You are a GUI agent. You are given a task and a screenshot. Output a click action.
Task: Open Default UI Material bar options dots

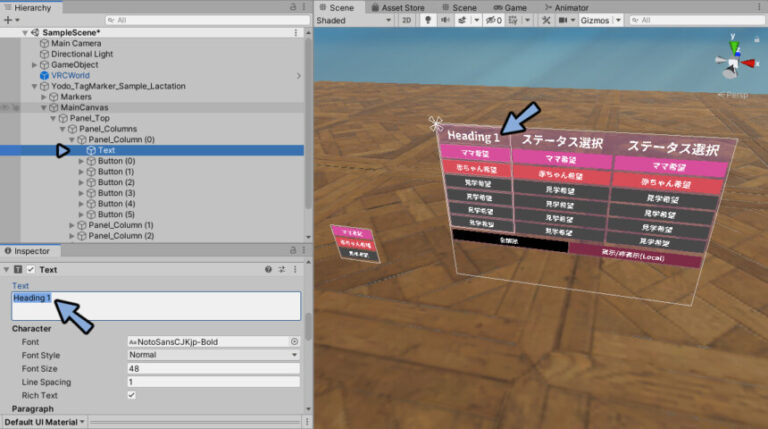click(307, 422)
